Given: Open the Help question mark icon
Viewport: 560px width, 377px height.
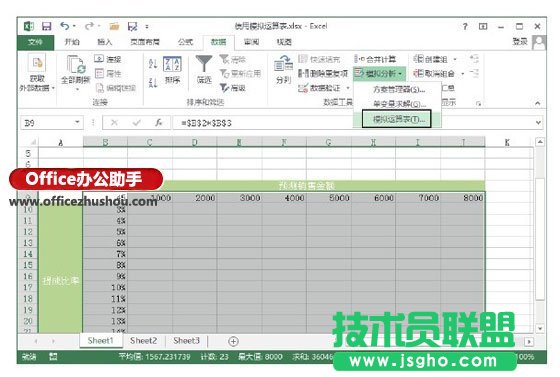Looking at the screenshot, I should click(x=465, y=26).
